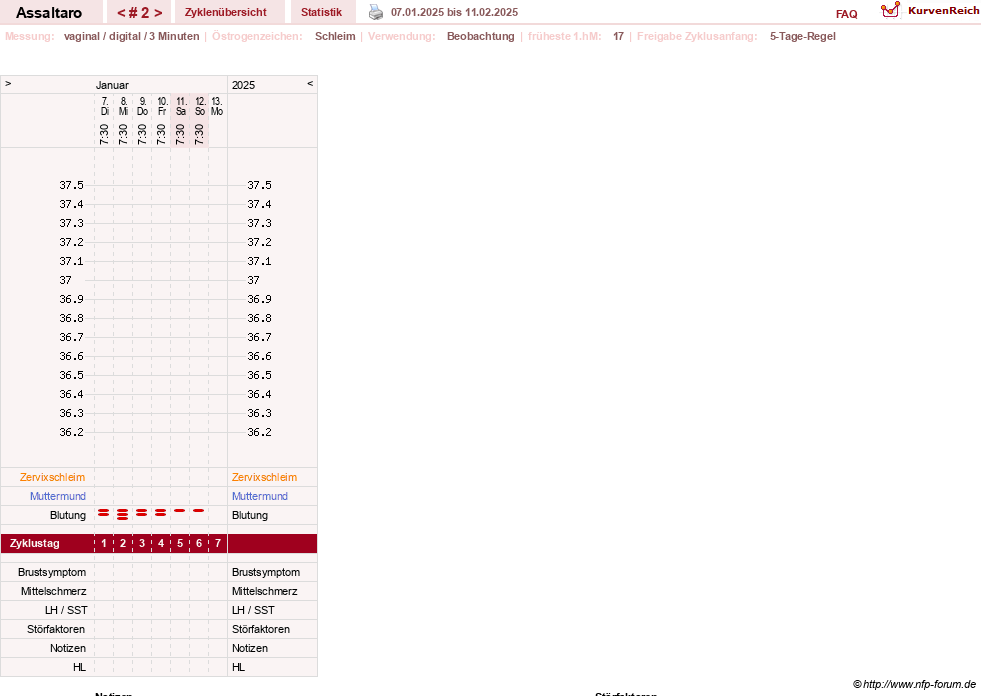Click the light bleeding mark on day 5
Screen dimensions: 981x696
[x=180, y=511]
